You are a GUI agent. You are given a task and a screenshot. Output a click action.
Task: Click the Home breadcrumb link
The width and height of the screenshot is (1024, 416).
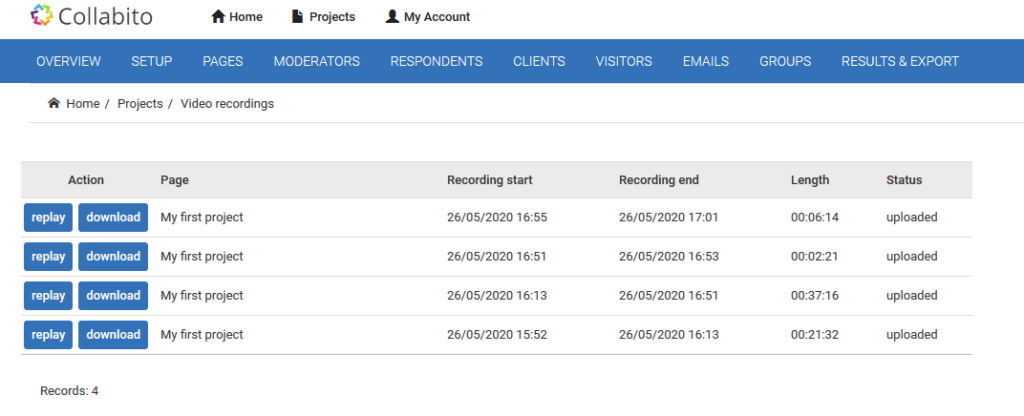pos(83,103)
